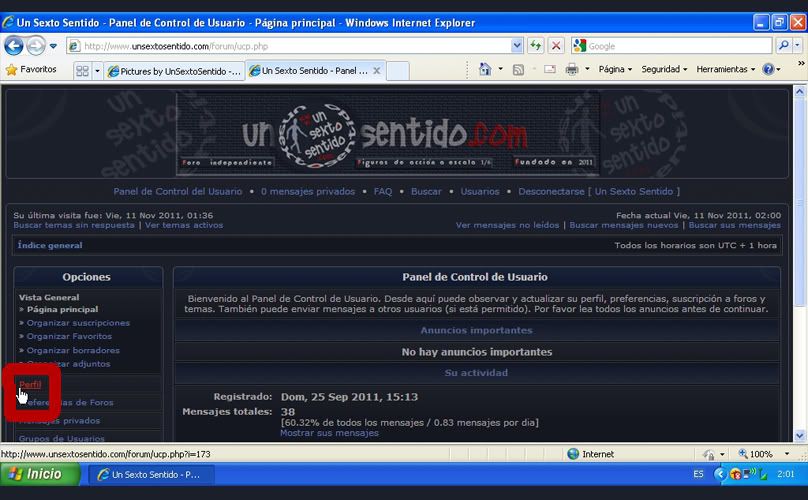Open the search provider dropdown arrow
808x500 pixels.
click(x=797, y=46)
